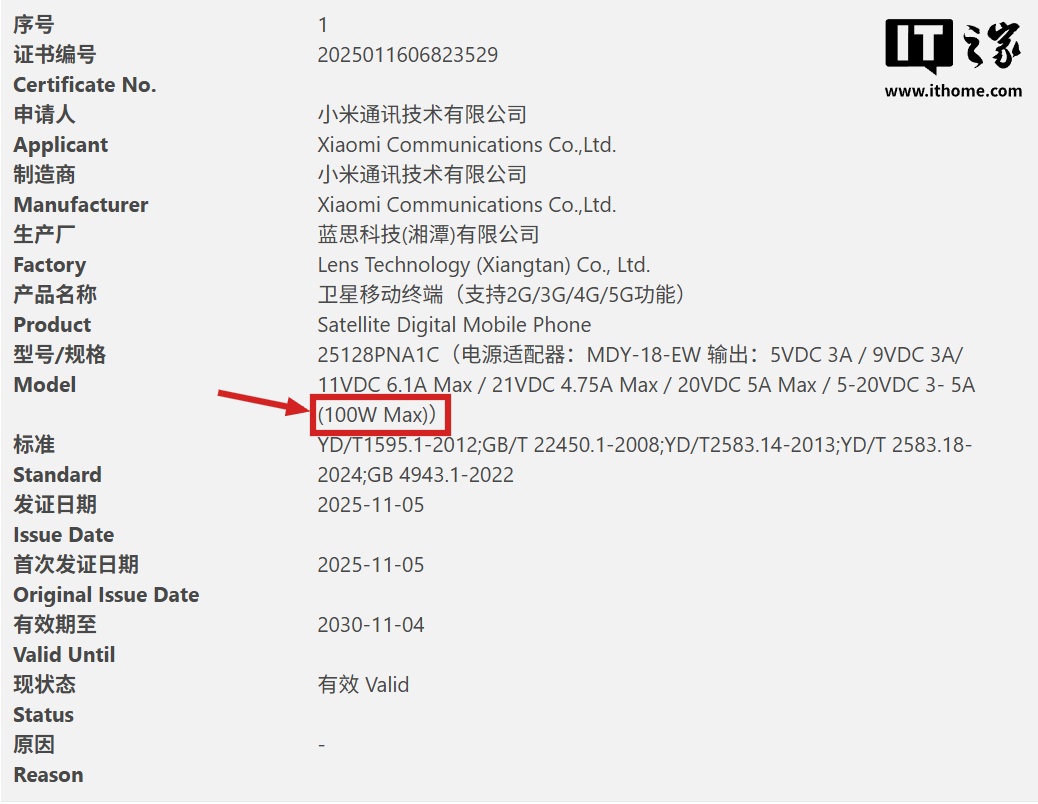The image size is (1038, 804).
Task: Click the "Original Issue Date" label
Action: [106, 595]
